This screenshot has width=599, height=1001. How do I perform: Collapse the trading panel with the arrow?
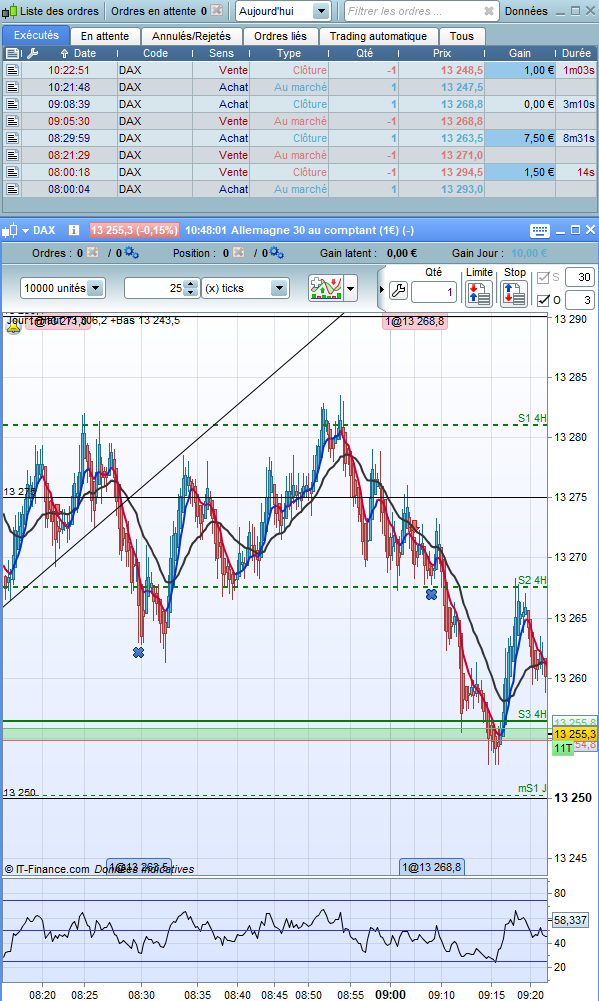pos(382,290)
